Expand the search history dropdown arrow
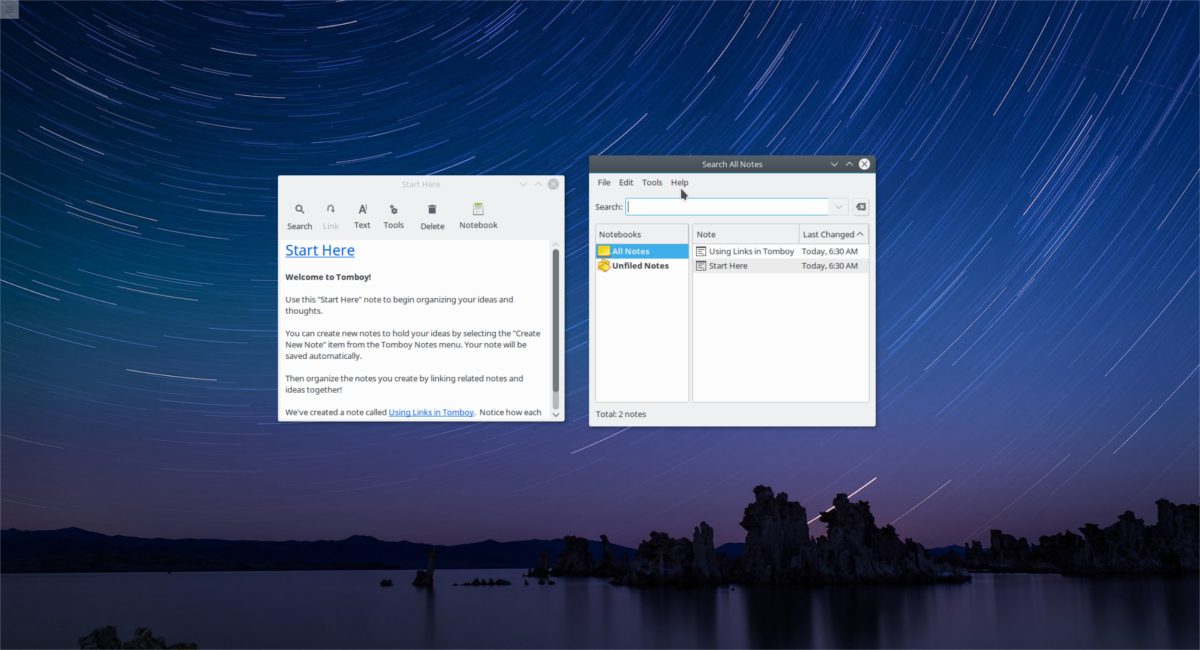The width and height of the screenshot is (1200, 650). pyautogui.click(x=839, y=207)
